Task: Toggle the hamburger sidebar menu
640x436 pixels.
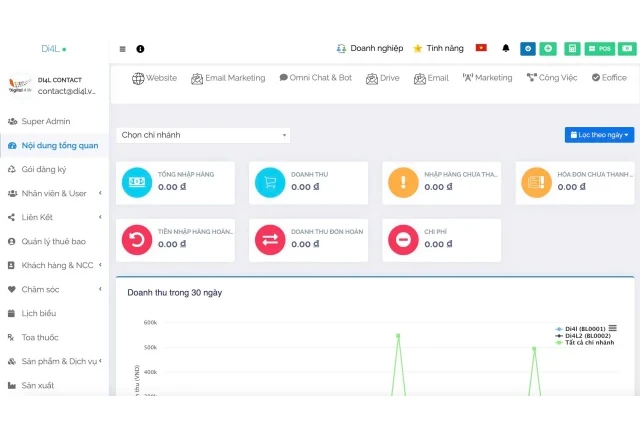Action: coord(122,49)
